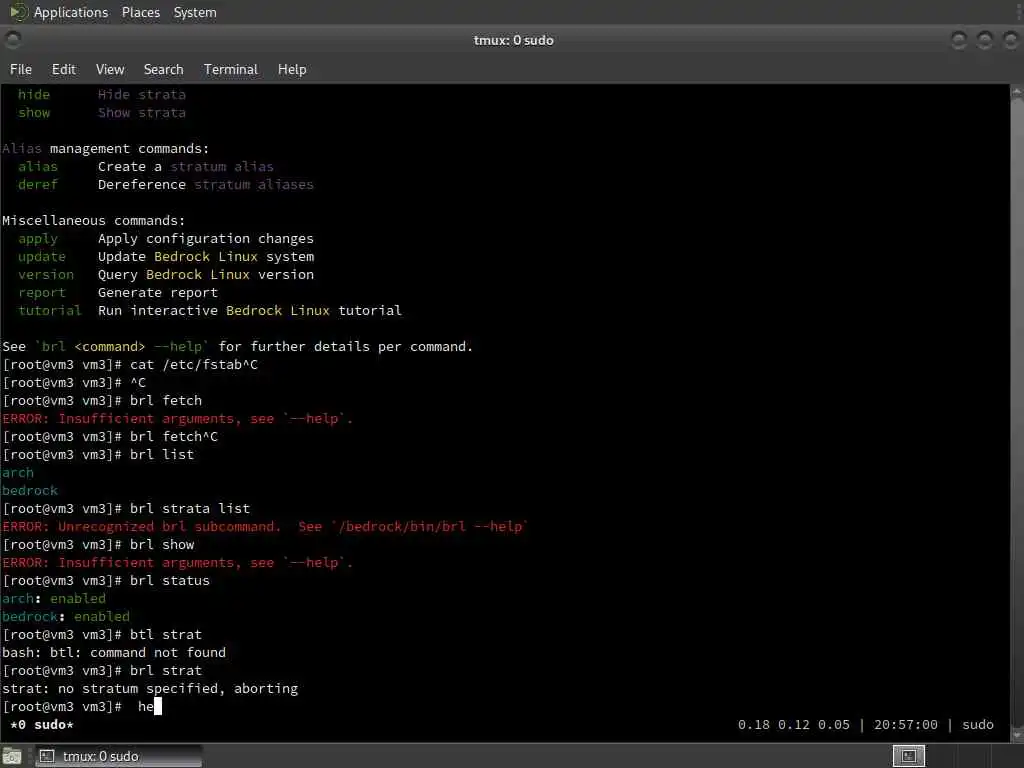Open the Edit menu

63,69
